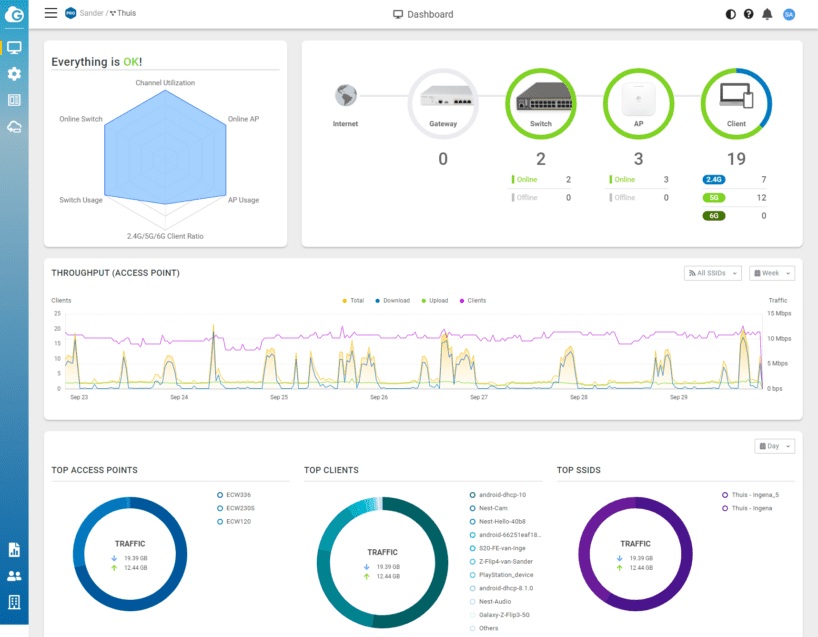Open the team members icon in sidebar
The width and height of the screenshot is (818, 637).
pos(13,574)
